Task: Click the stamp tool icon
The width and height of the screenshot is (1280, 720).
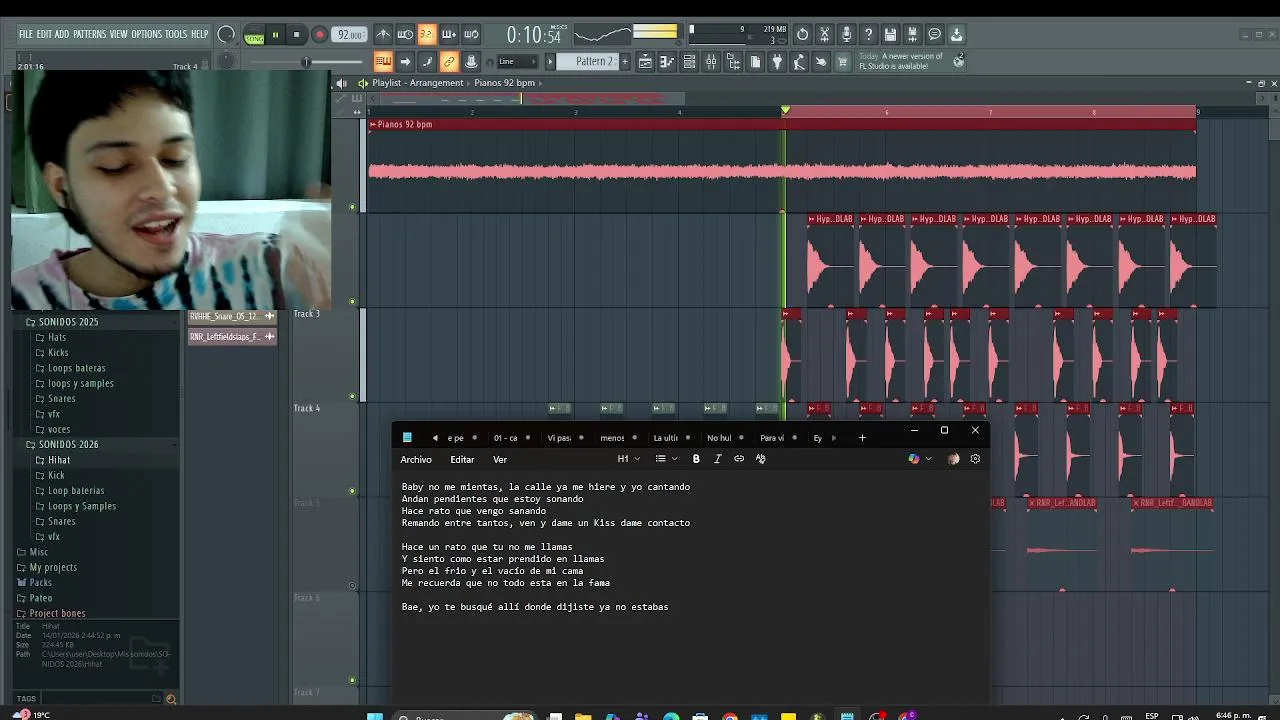Action: click(x=471, y=62)
